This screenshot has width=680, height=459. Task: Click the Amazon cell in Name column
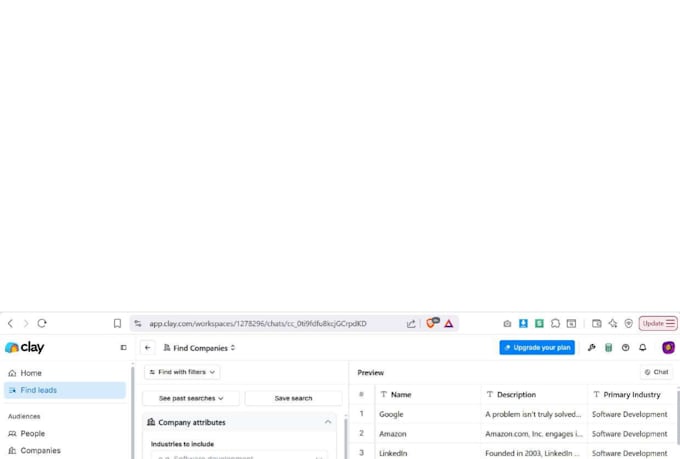click(x=428, y=433)
